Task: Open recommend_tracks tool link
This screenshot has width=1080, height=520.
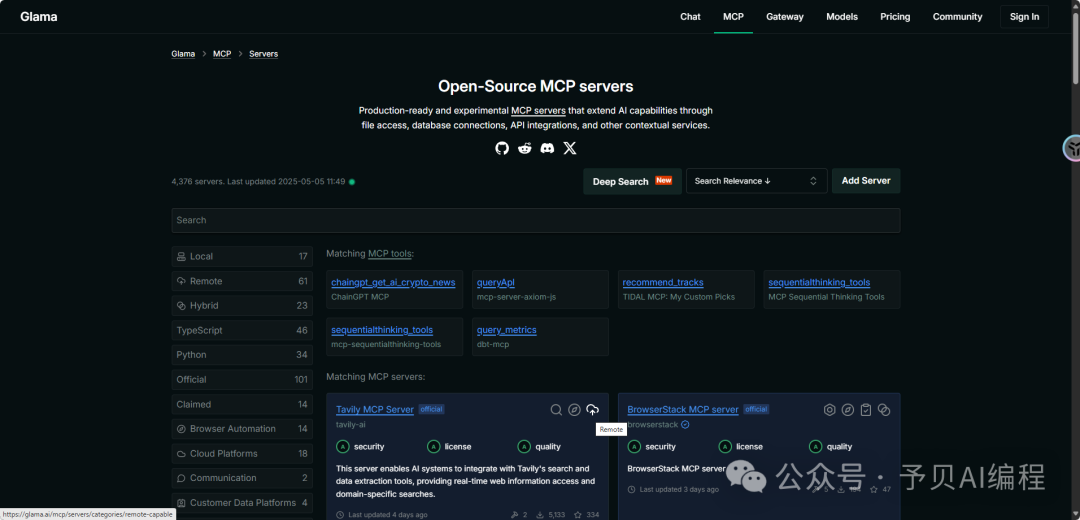Action: (x=663, y=282)
